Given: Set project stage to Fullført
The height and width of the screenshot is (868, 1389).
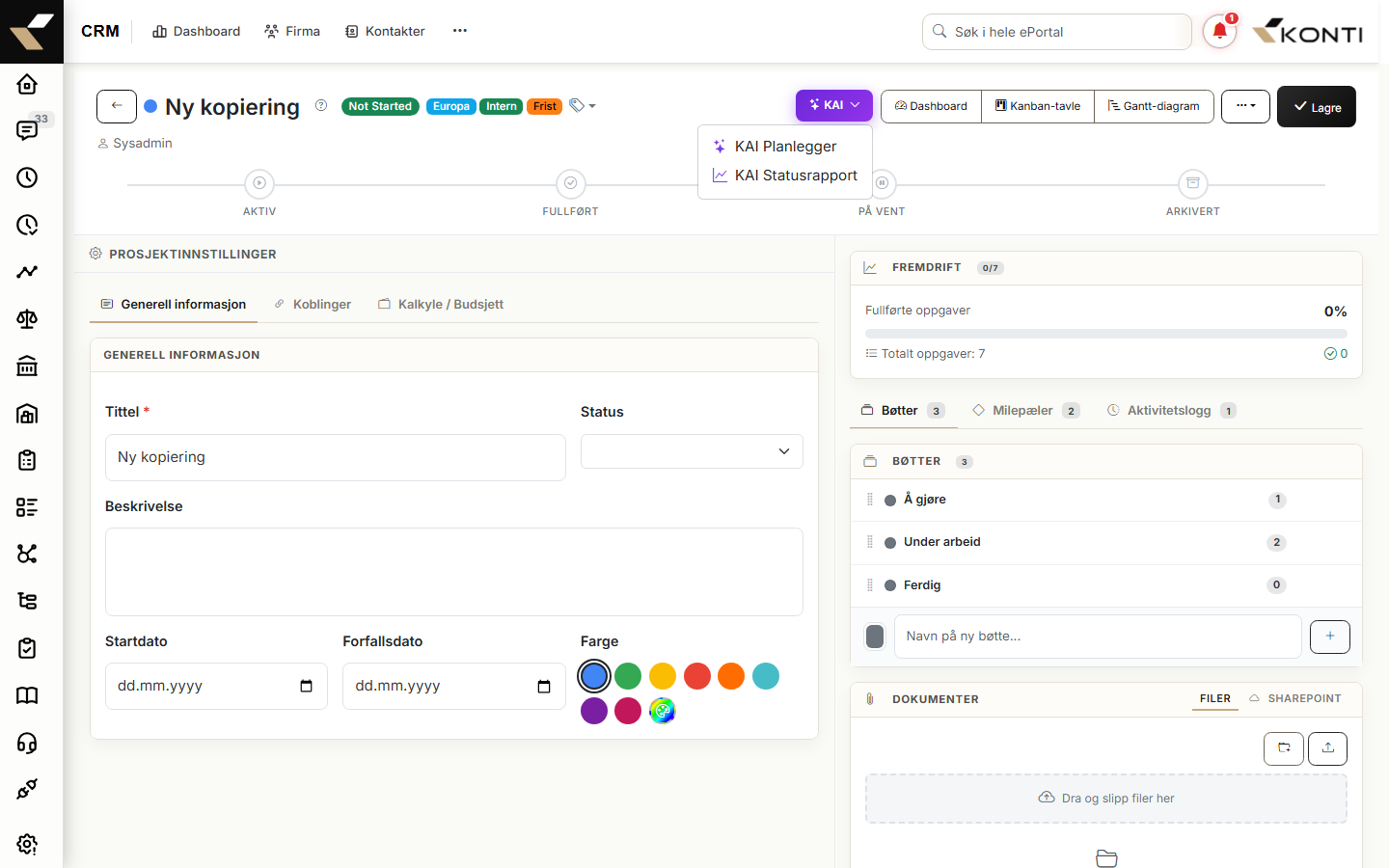Looking at the screenshot, I should [570, 183].
